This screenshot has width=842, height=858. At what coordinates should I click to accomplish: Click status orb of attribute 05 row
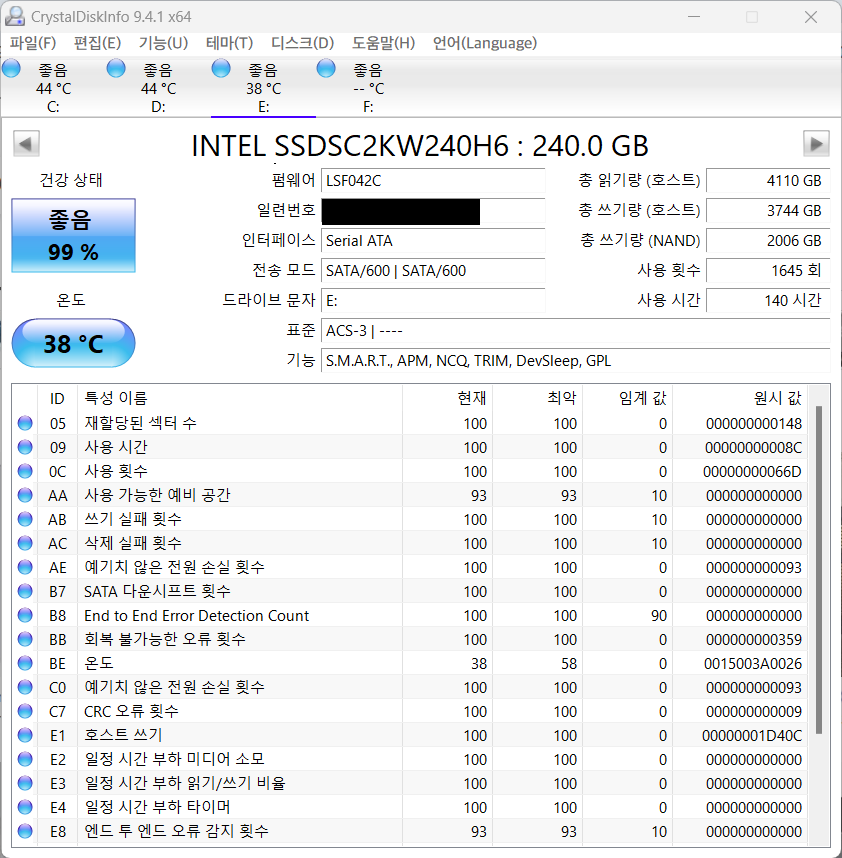25,423
